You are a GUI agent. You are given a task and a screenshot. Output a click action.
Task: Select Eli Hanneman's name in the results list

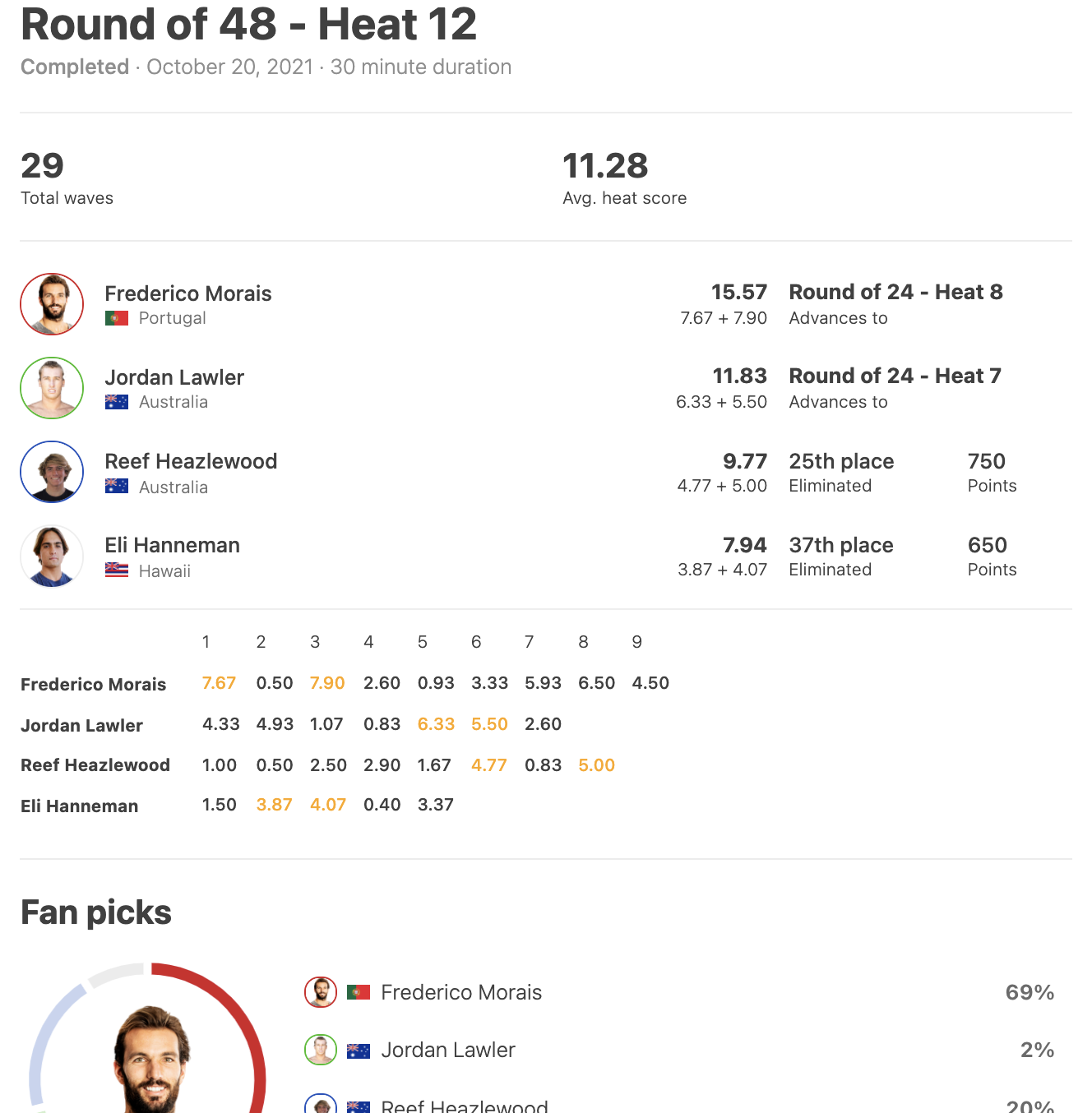[x=173, y=545]
